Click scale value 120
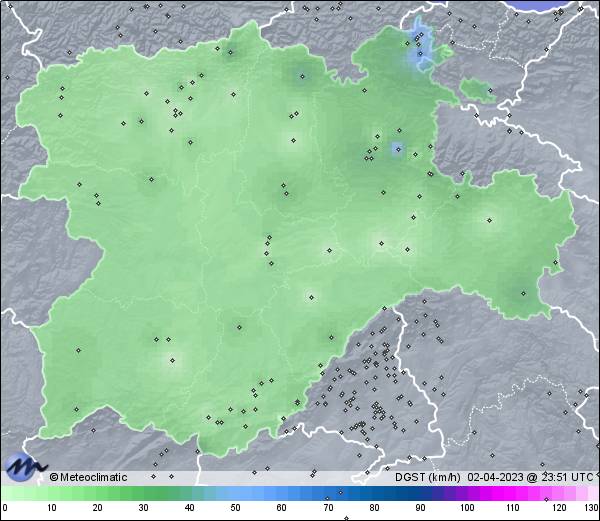This screenshot has height=521, width=600. point(559,508)
